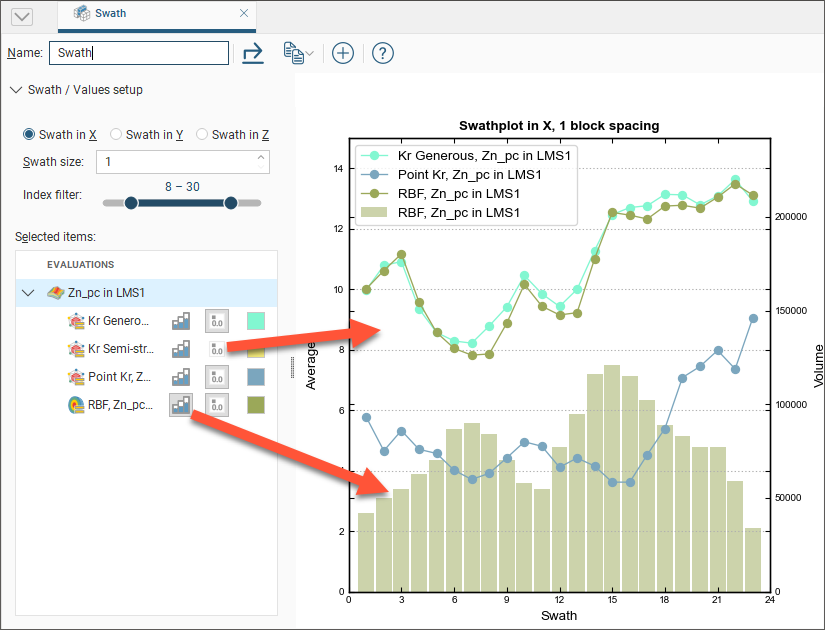Image resolution: width=825 pixels, height=630 pixels.
Task: Click into the Swath size input field
Action: (x=175, y=161)
